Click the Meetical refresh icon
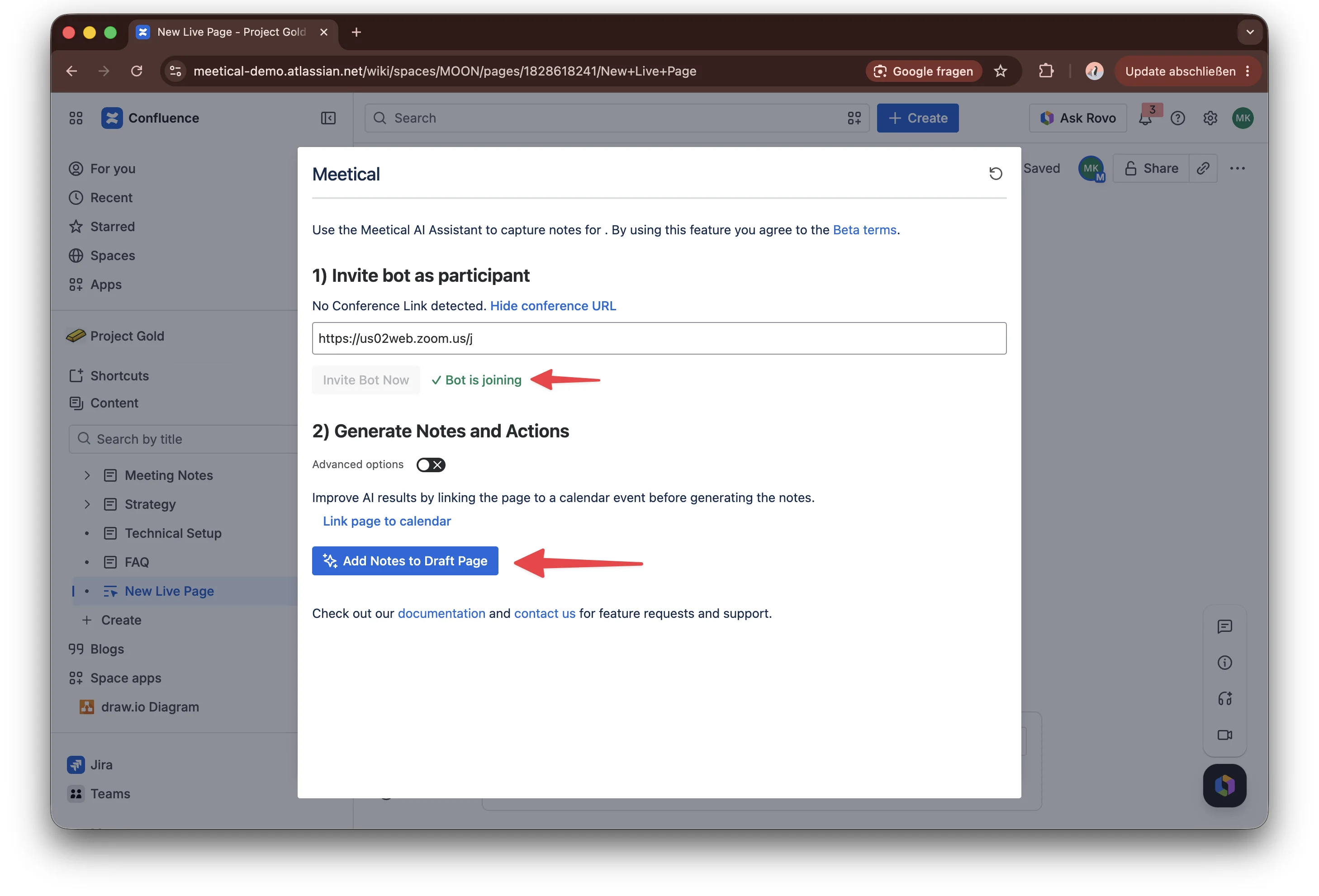Screen dimensions: 1319x896 pyautogui.click(x=996, y=174)
